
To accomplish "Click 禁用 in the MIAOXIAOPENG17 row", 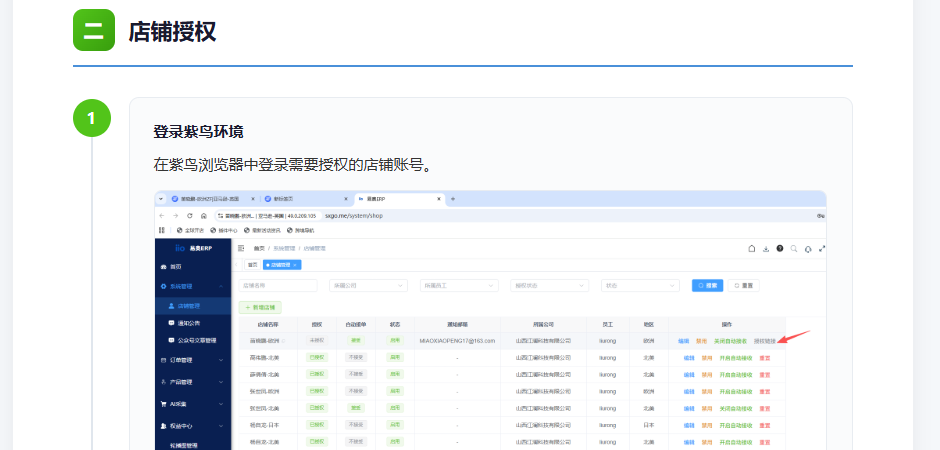I will coord(701,341).
